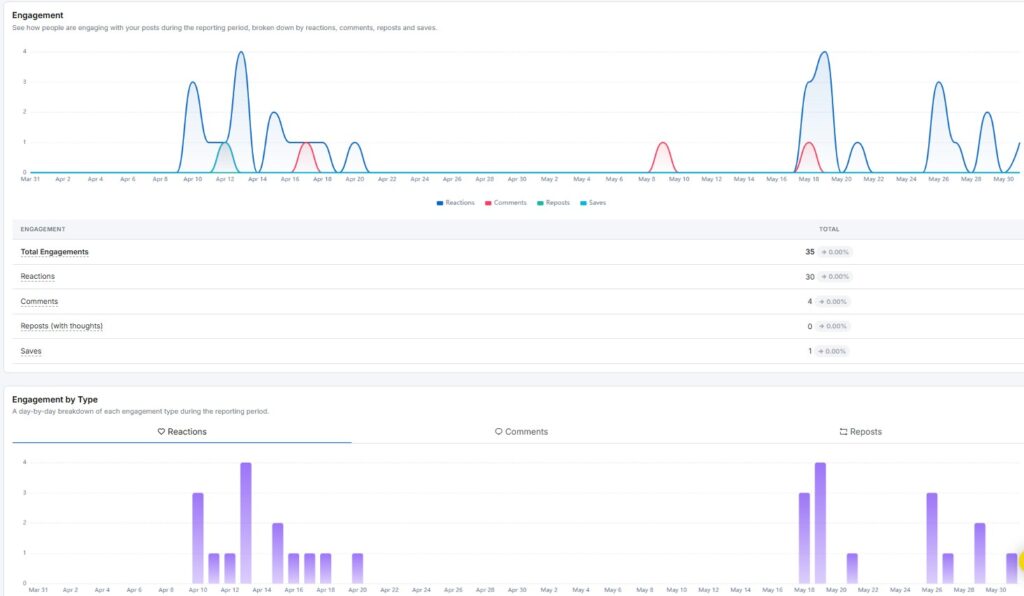Switch to the Reposts tab

click(860, 431)
